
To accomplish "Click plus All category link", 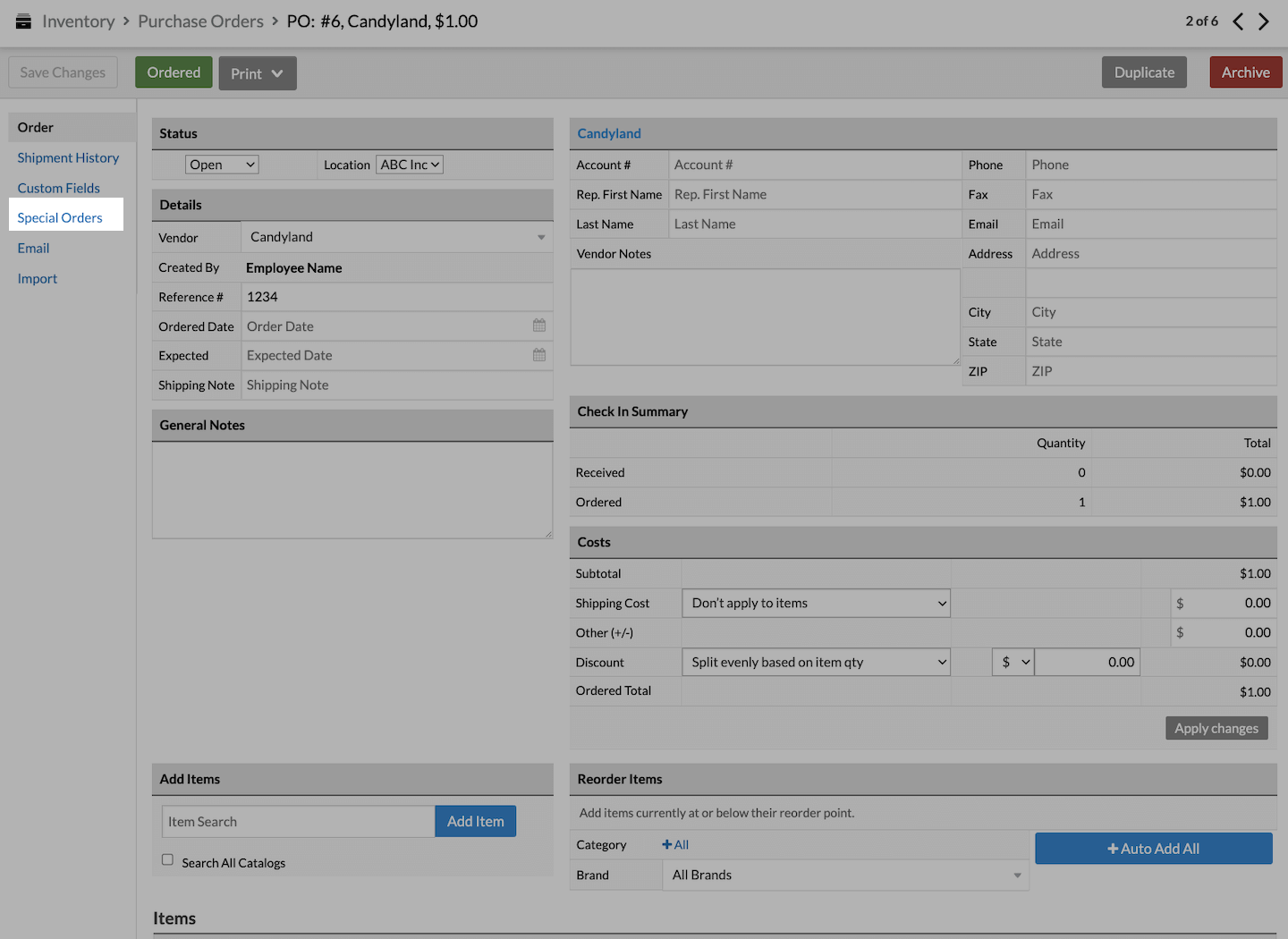I will coord(675,845).
